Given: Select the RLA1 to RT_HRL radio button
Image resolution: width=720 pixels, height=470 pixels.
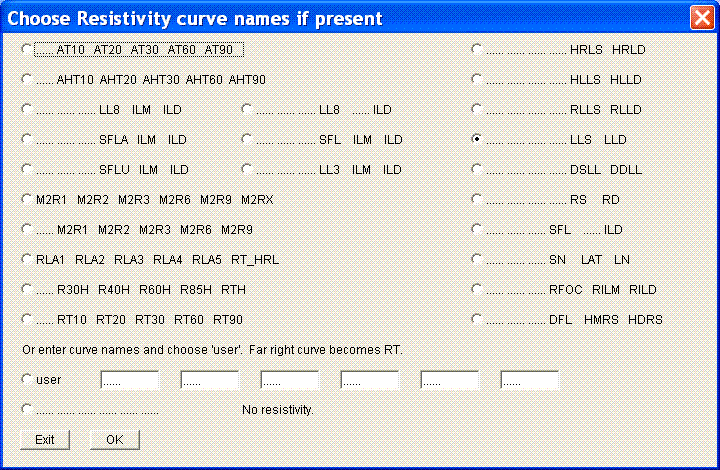Looking at the screenshot, I should pos(27,259).
